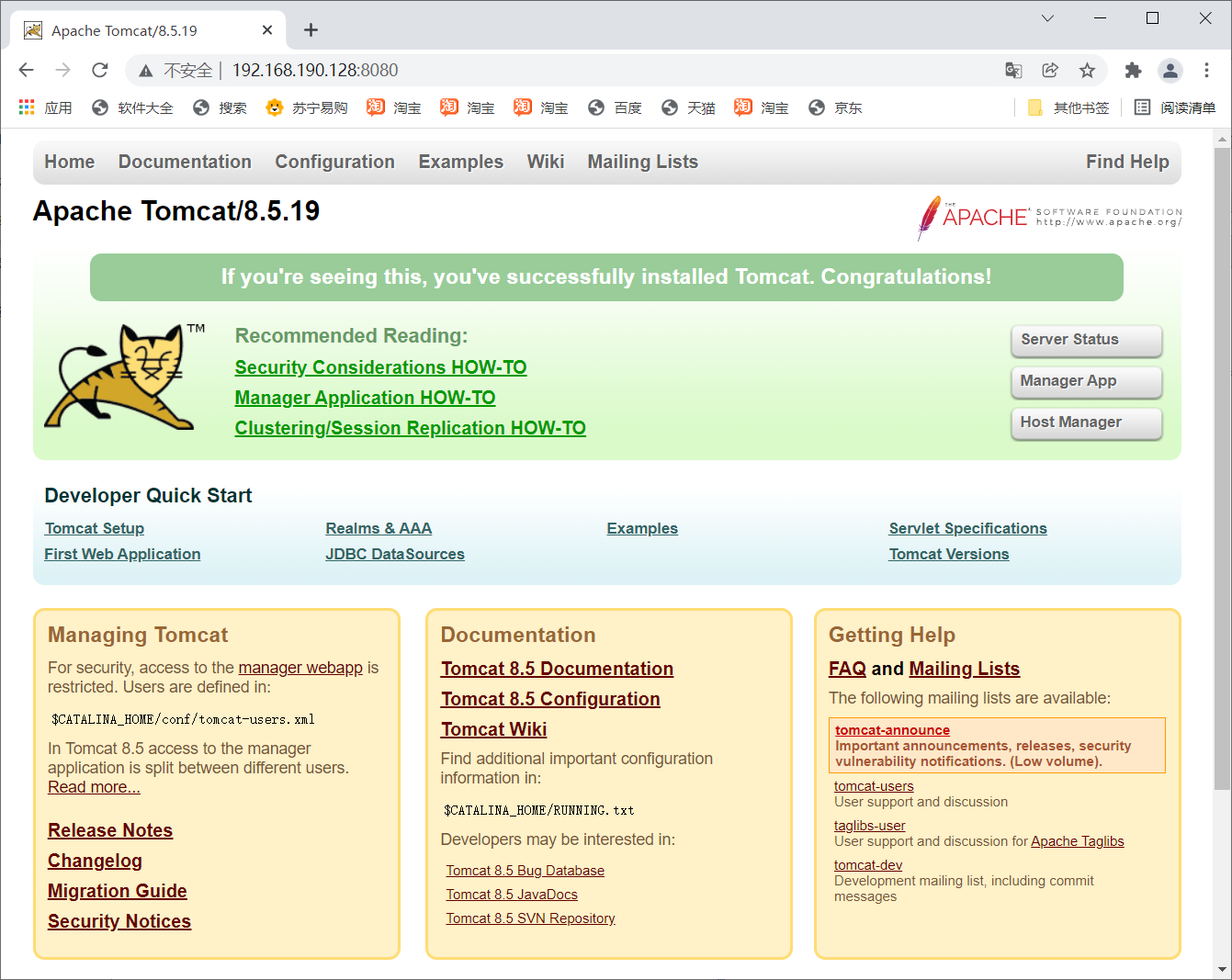Open the Documentation nav item

pyautogui.click(x=185, y=162)
